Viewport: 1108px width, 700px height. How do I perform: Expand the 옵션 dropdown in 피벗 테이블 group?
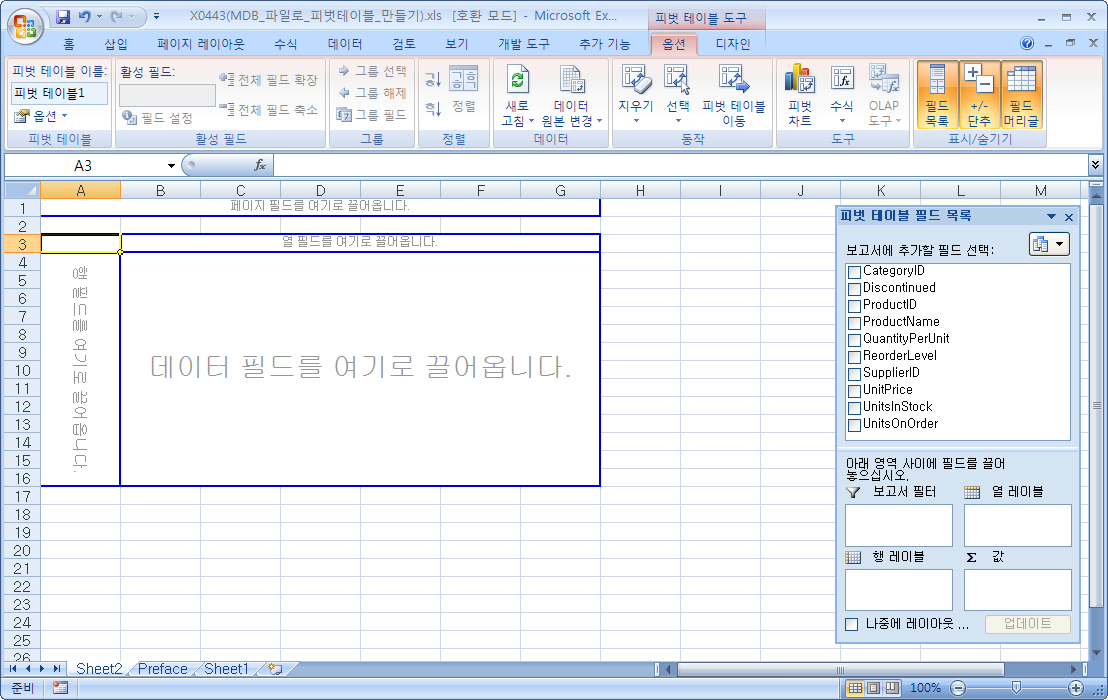pyautogui.click(x=41, y=116)
